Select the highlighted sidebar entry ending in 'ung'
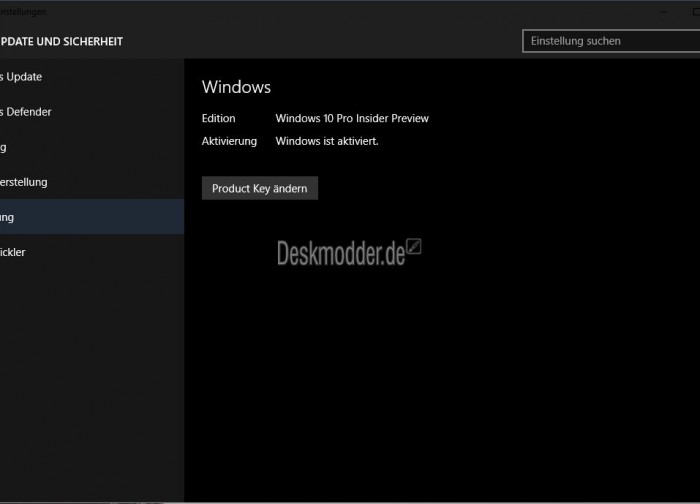Viewport: 700px width, 504px height. 92,217
